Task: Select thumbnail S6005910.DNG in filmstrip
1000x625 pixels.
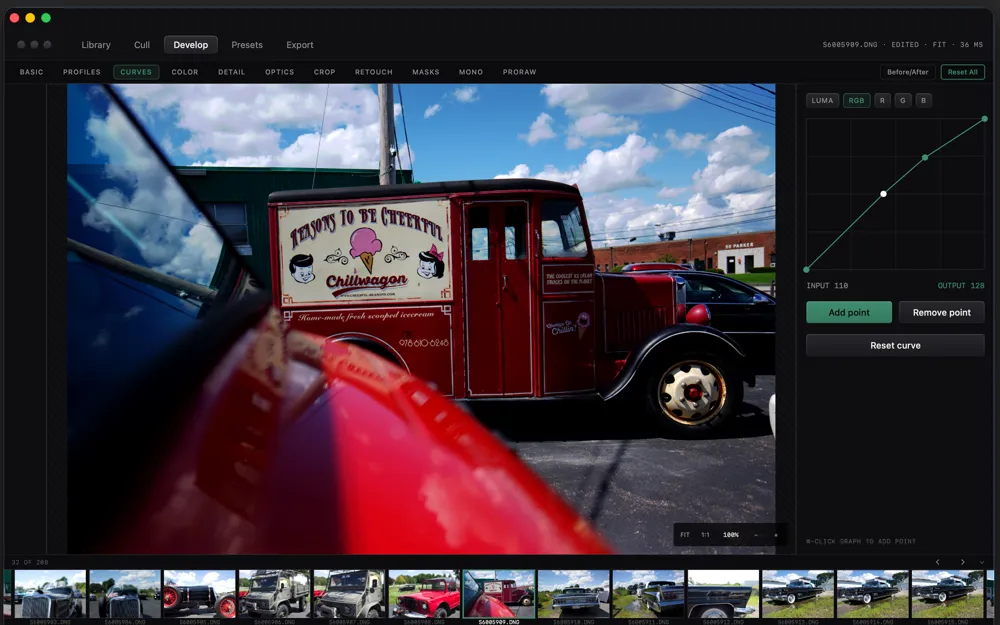Action: (573, 594)
